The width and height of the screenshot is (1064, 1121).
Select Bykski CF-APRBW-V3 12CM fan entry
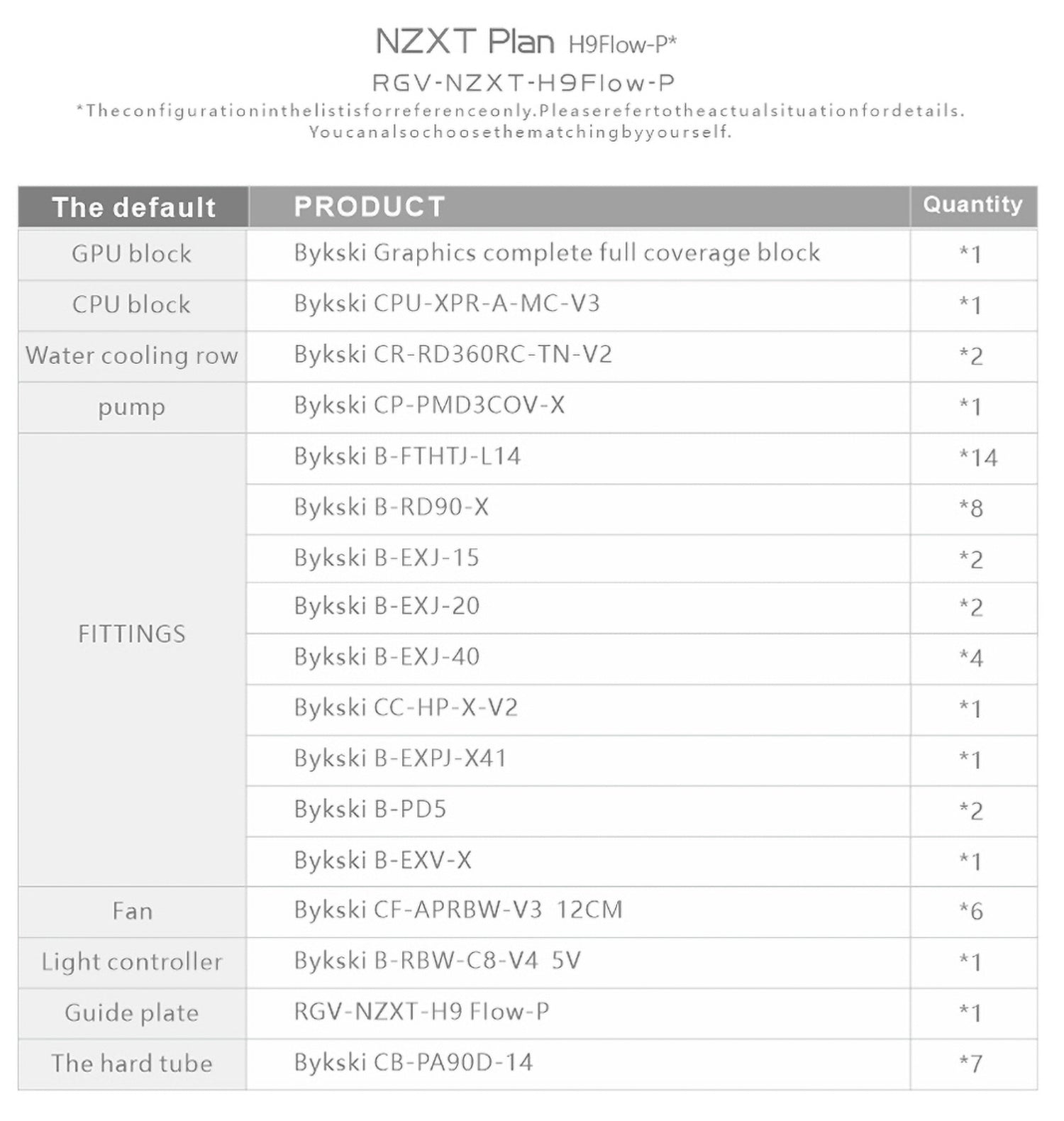(x=458, y=910)
